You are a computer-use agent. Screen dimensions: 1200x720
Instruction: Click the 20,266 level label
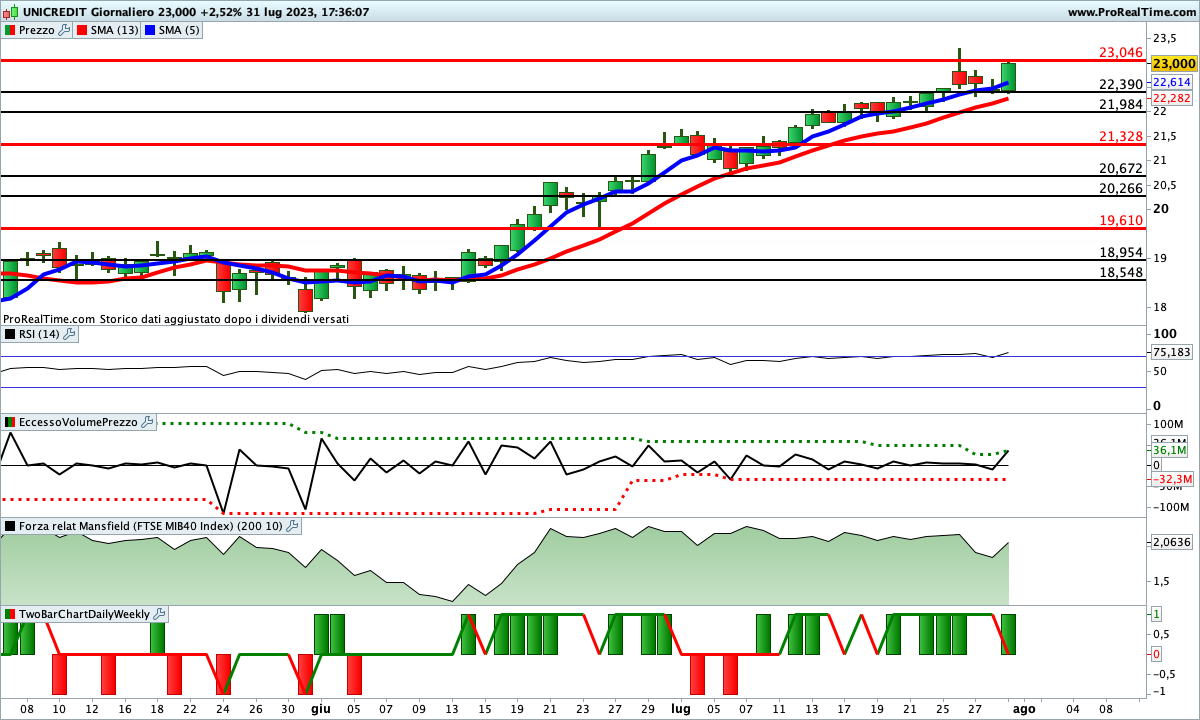coord(1120,188)
